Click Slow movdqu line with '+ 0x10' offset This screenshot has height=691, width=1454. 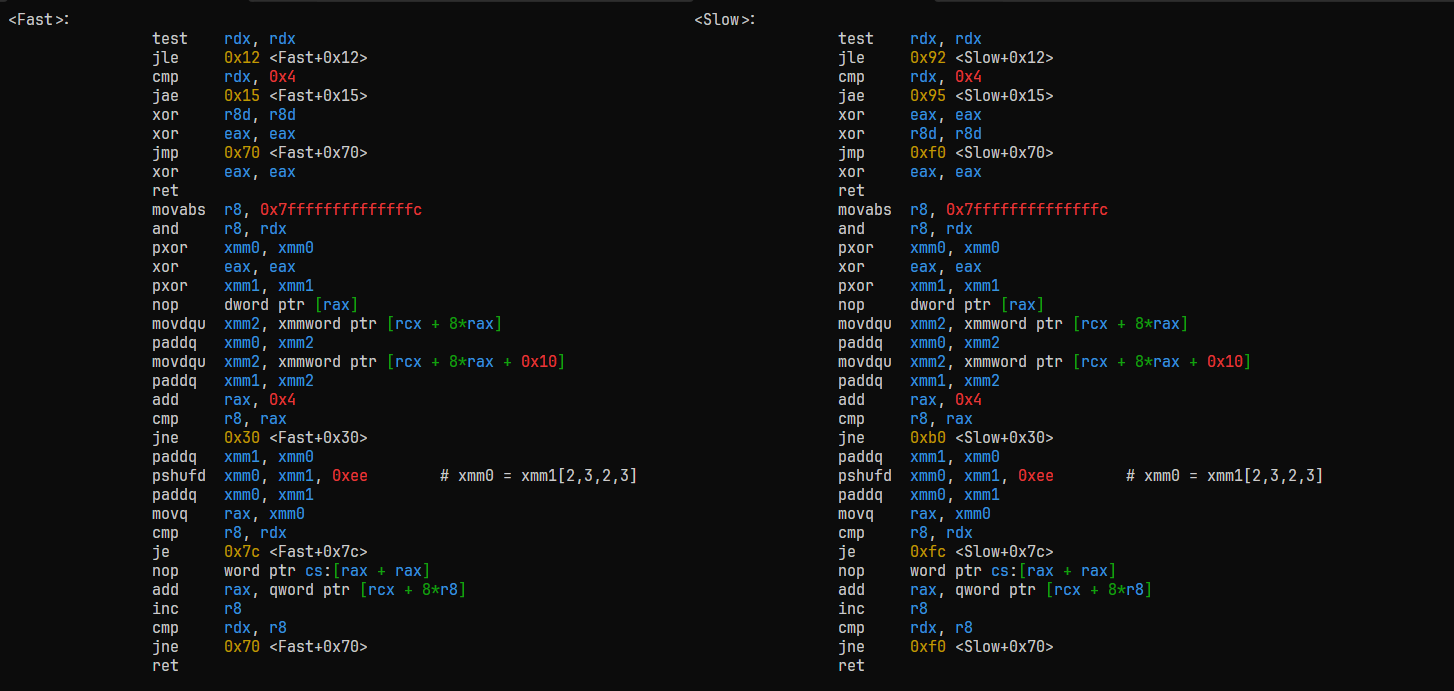coord(1045,362)
